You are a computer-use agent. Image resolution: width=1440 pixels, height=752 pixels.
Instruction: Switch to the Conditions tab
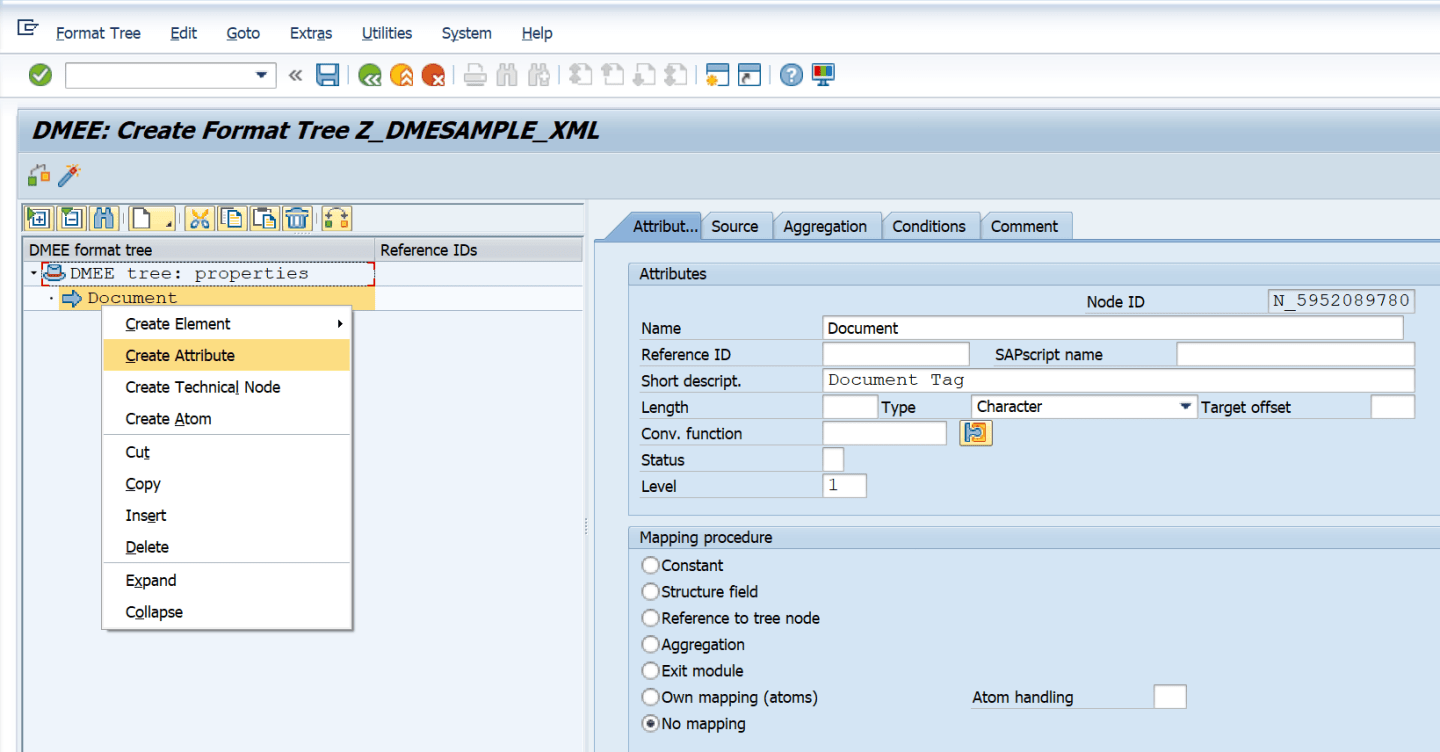click(930, 225)
